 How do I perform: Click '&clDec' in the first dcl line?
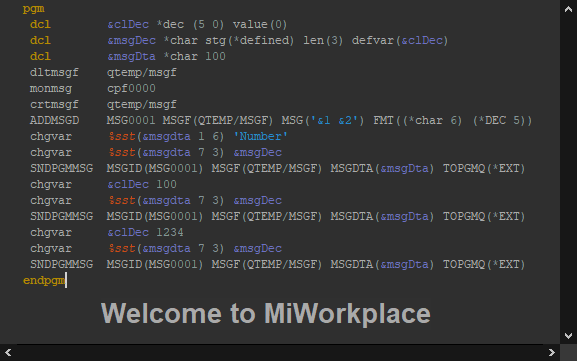(128, 25)
